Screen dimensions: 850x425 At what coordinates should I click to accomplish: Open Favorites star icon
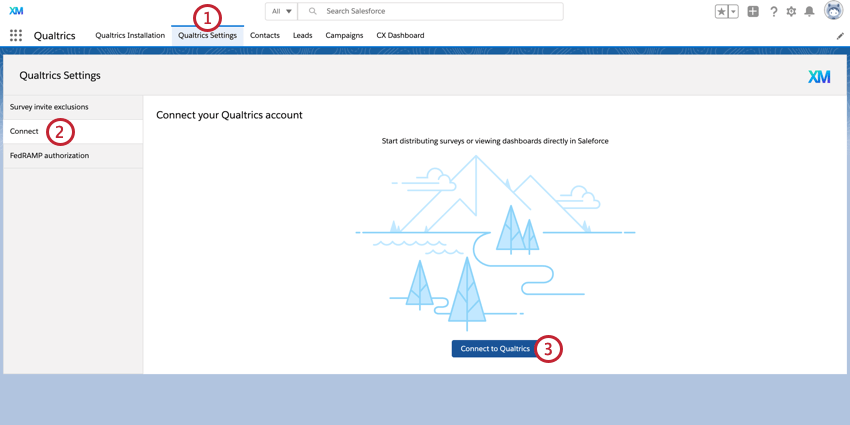click(722, 11)
